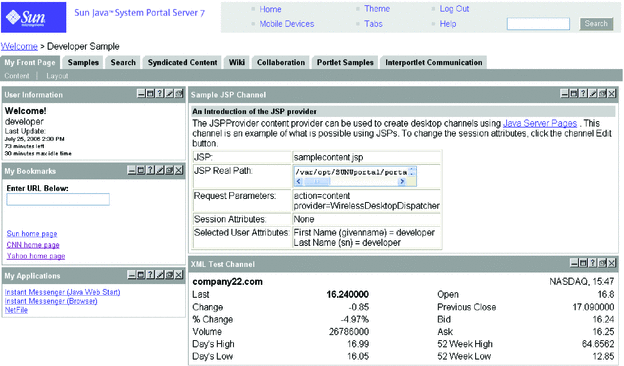Remove the My Applications channel
Viewport: 624px width, 366px height.
coord(179,275)
